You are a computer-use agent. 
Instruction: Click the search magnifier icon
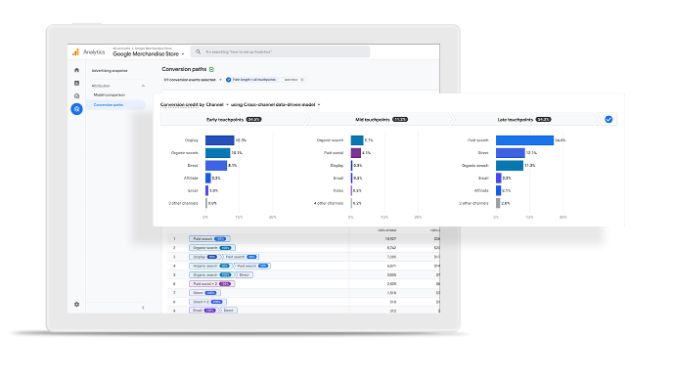coord(198,52)
